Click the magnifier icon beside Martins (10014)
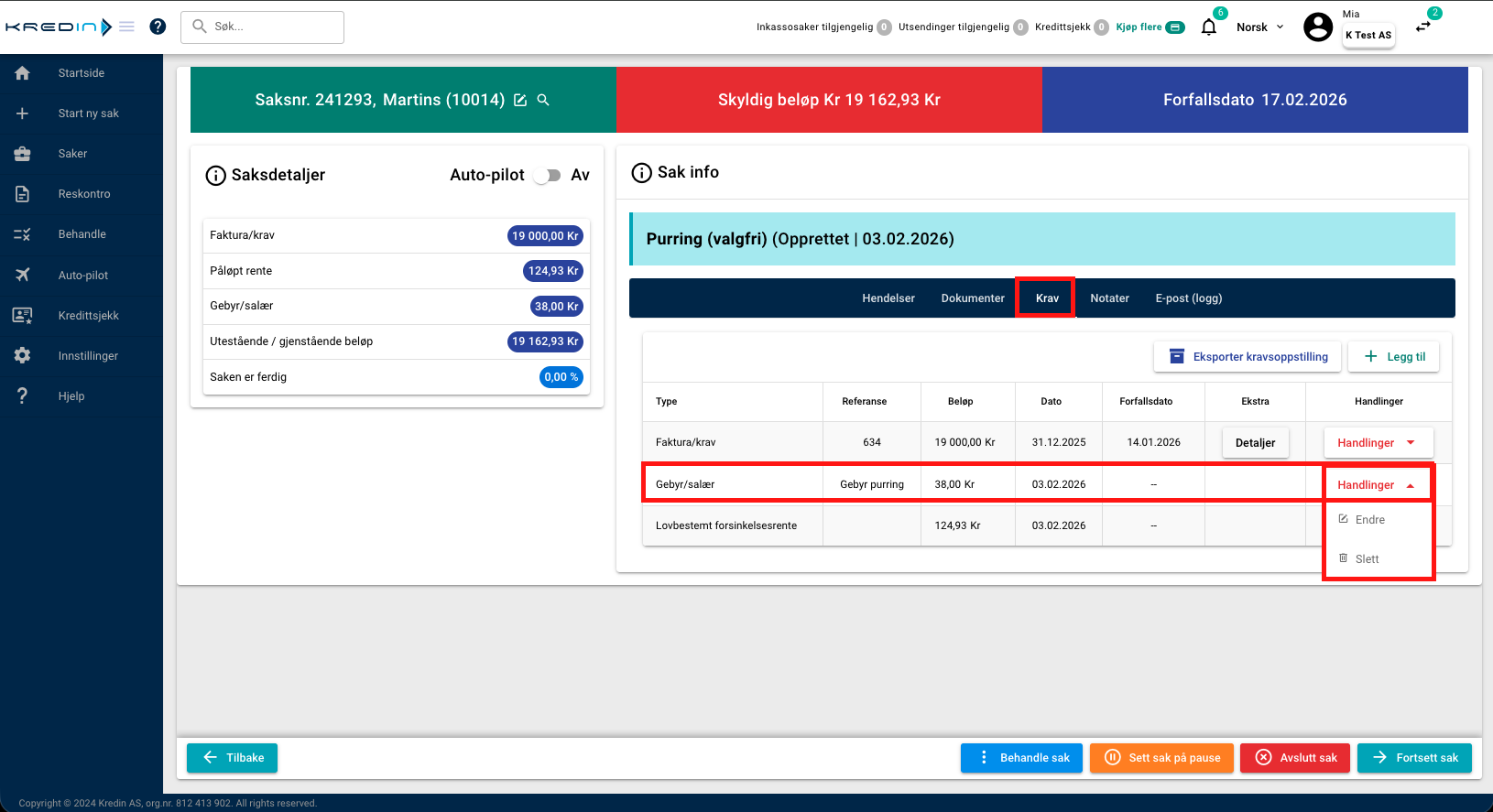1493x812 pixels. [543, 101]
